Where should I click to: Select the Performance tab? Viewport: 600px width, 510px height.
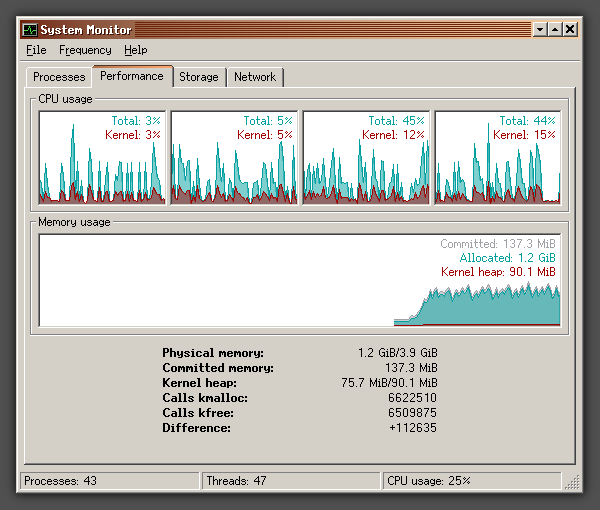tap(132, 76)
